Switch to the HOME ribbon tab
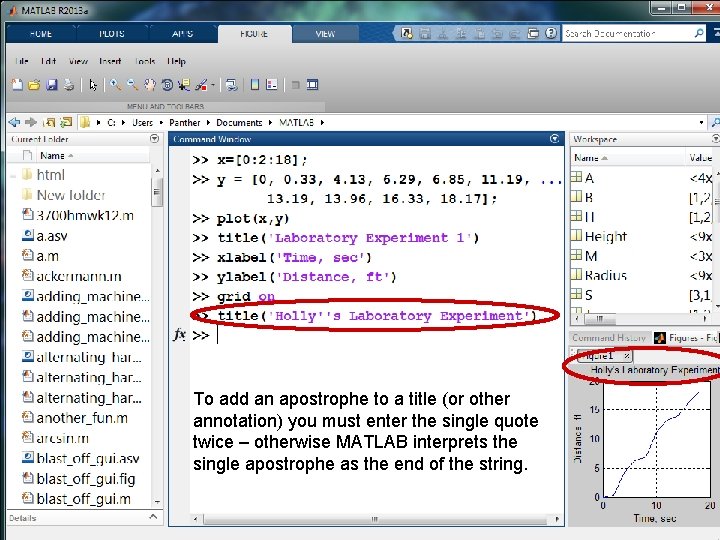720x540 pixels. [41, 34]
